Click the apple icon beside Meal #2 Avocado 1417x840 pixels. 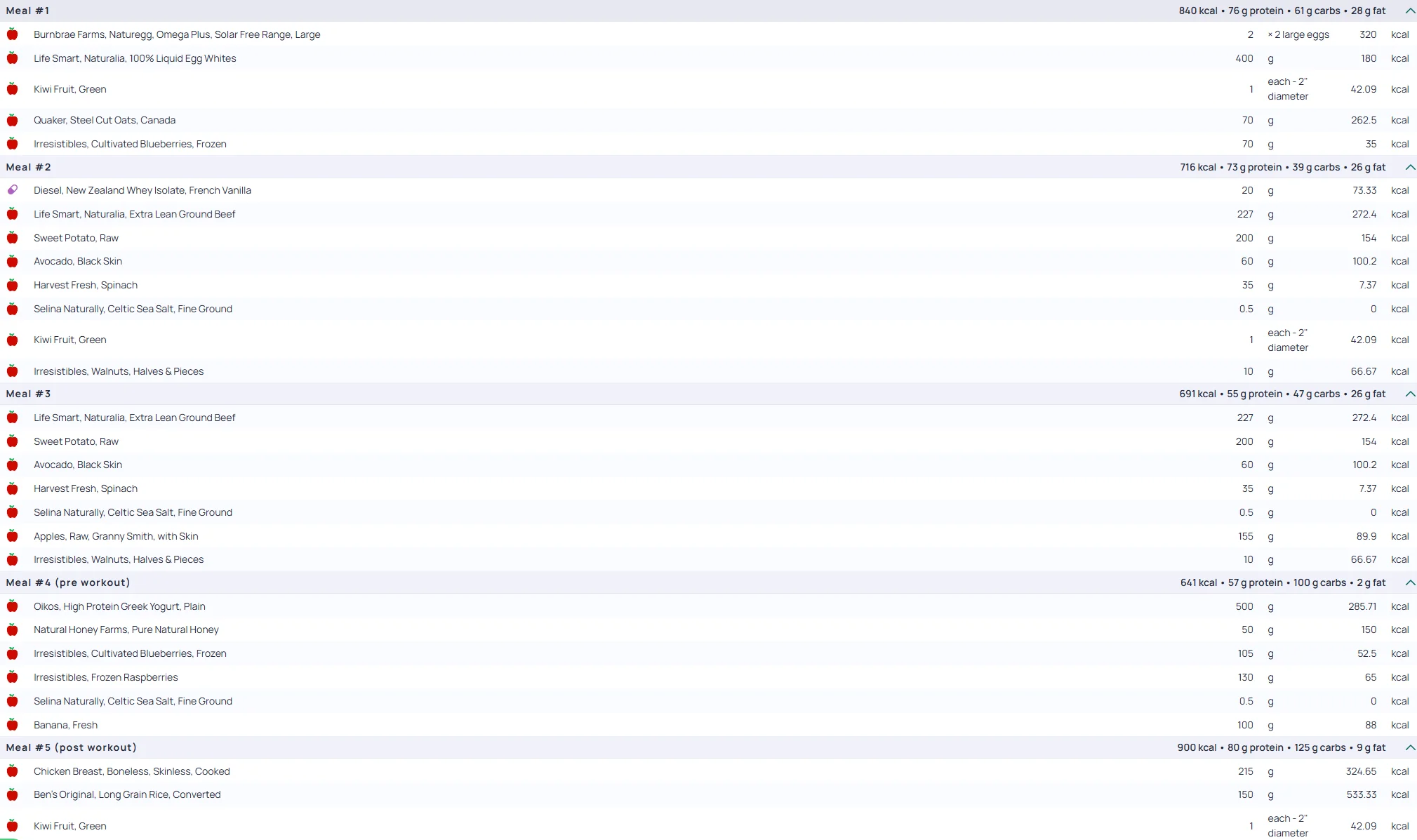pyautogui.click(x=13, y=261)
